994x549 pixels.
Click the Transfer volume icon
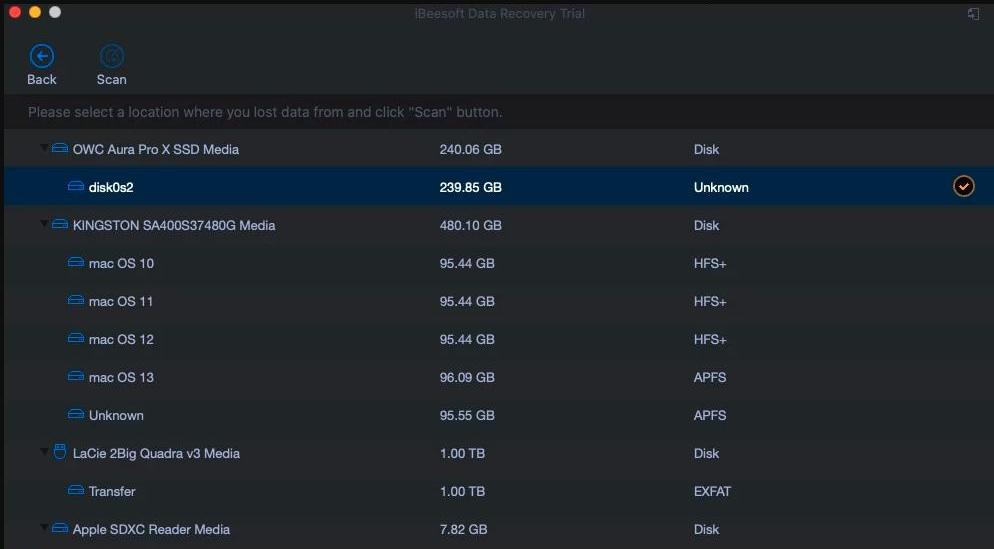(76, 490)
